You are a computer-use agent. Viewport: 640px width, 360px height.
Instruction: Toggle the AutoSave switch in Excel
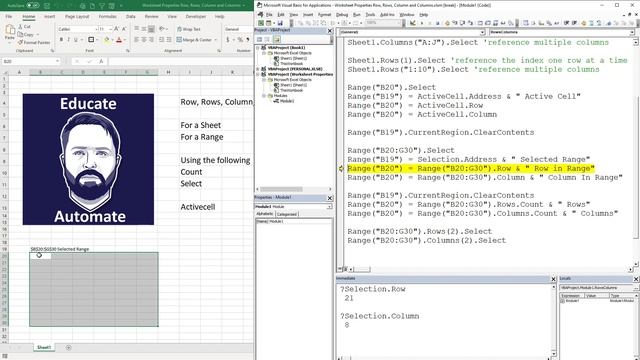pos(32,5)
